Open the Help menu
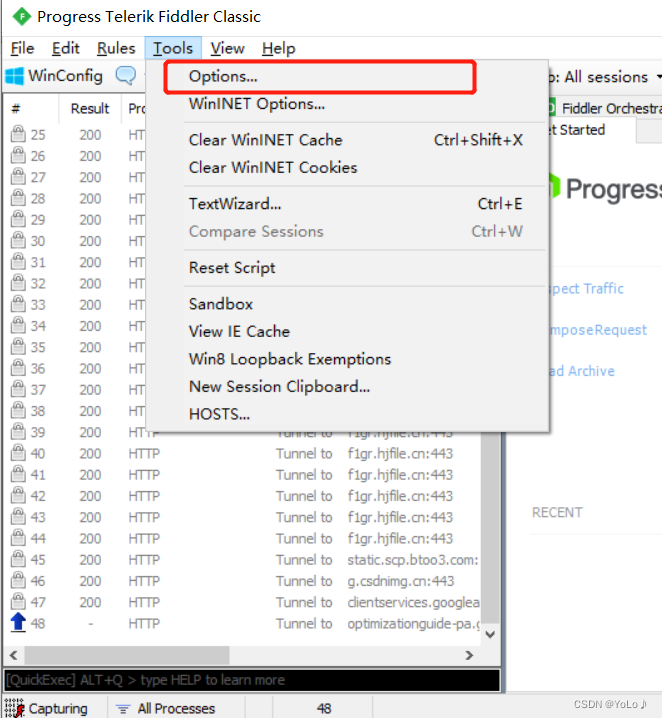Image resolution: width=662 pixels, height=718 pixels. [x=278, y=48]
